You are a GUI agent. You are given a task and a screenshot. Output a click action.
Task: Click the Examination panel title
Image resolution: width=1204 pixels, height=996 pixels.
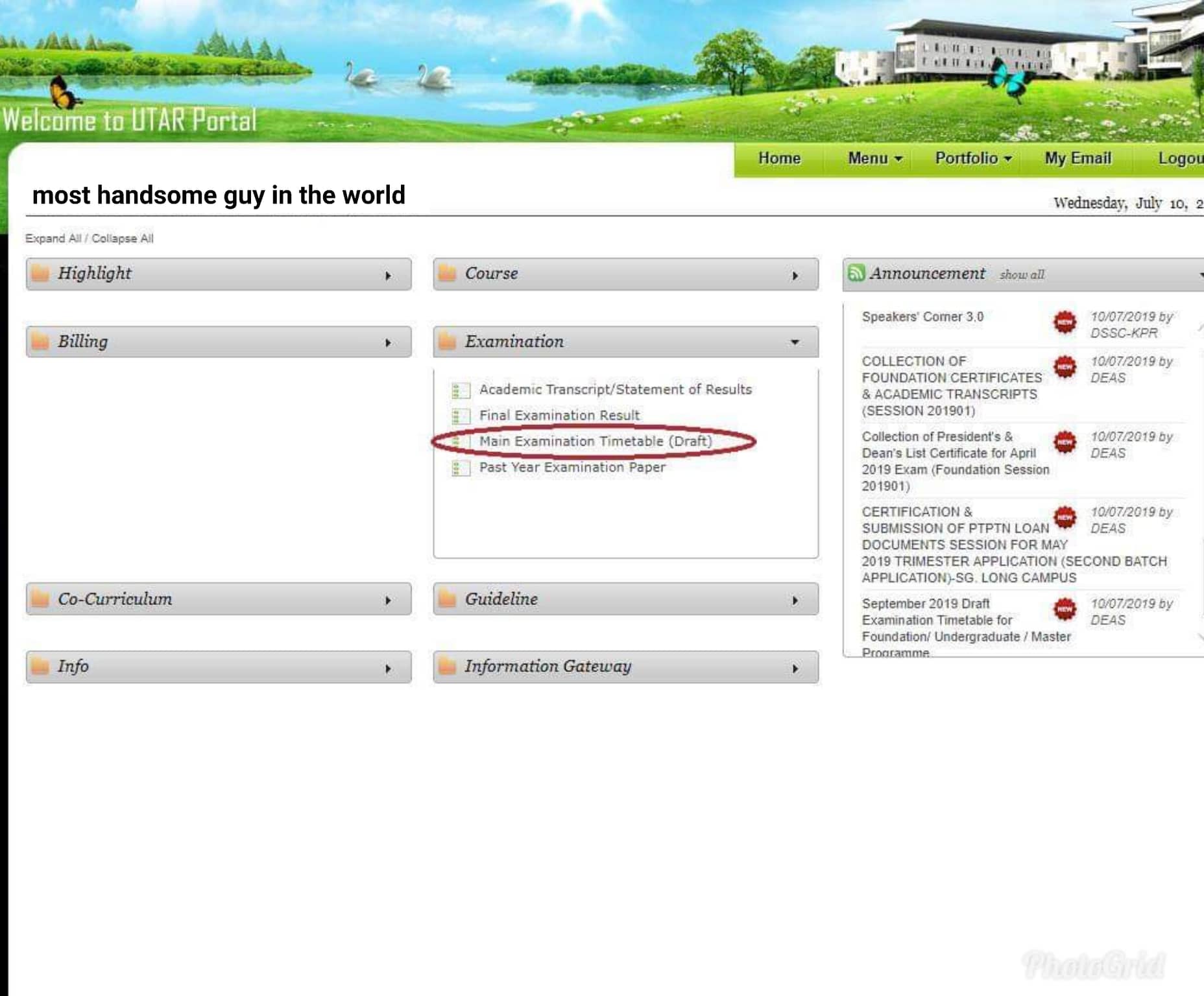(514, 341)
